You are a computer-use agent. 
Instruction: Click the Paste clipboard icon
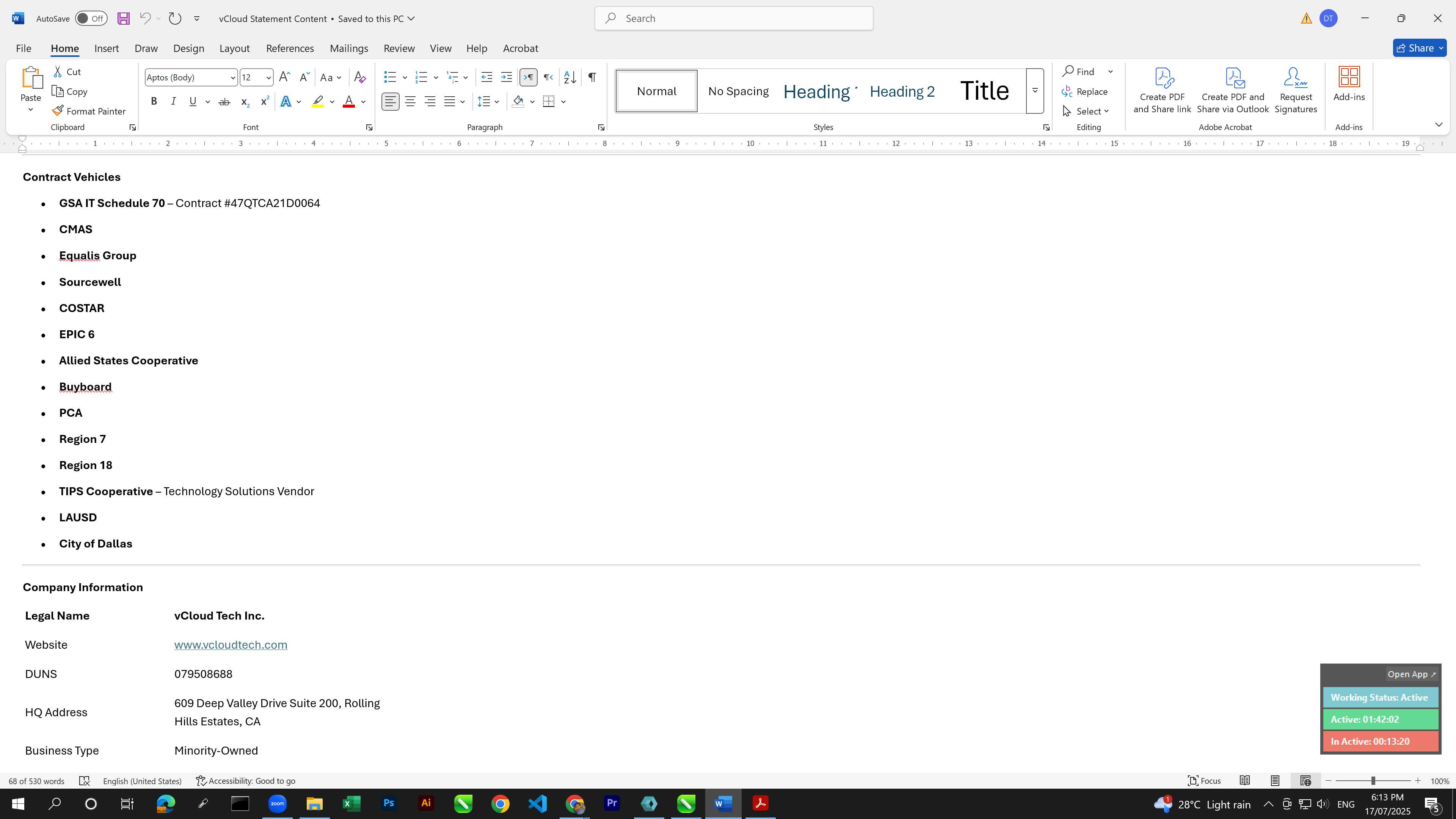click(31, 78)
